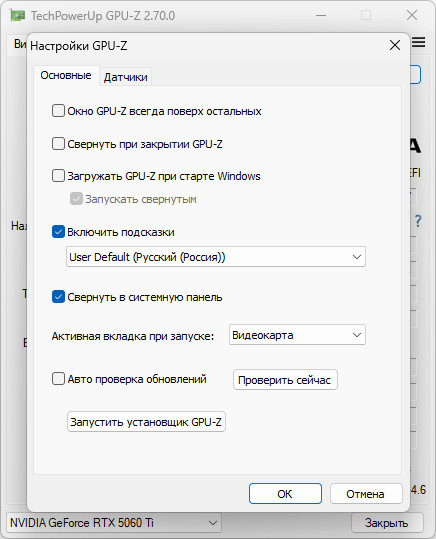Disable Свернуть в системную панель
The image size is (436, 539).
coord(58,297)
